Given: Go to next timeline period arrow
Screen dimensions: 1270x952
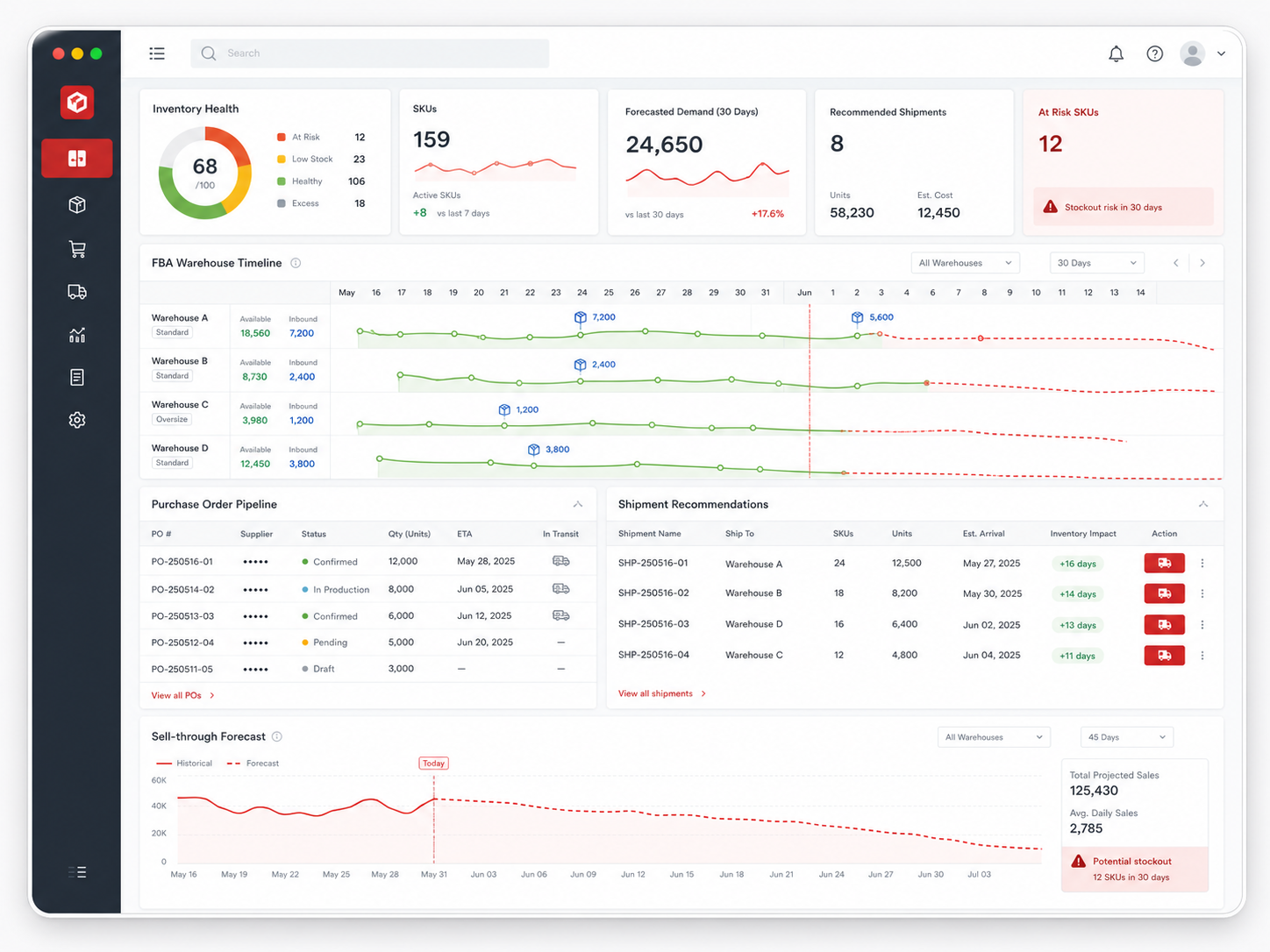Looking at the screenshot, I should [x=1202, y=263].
